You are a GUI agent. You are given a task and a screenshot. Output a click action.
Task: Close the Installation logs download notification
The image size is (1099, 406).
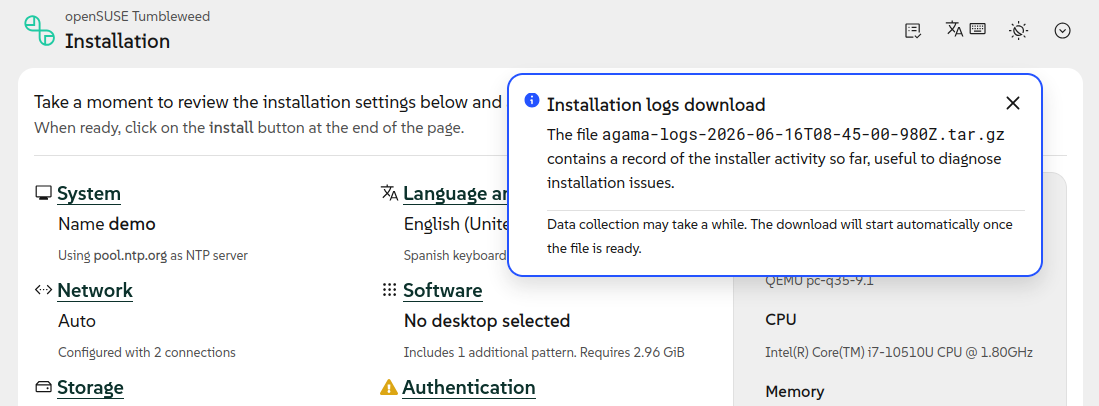pos(1012,104)
